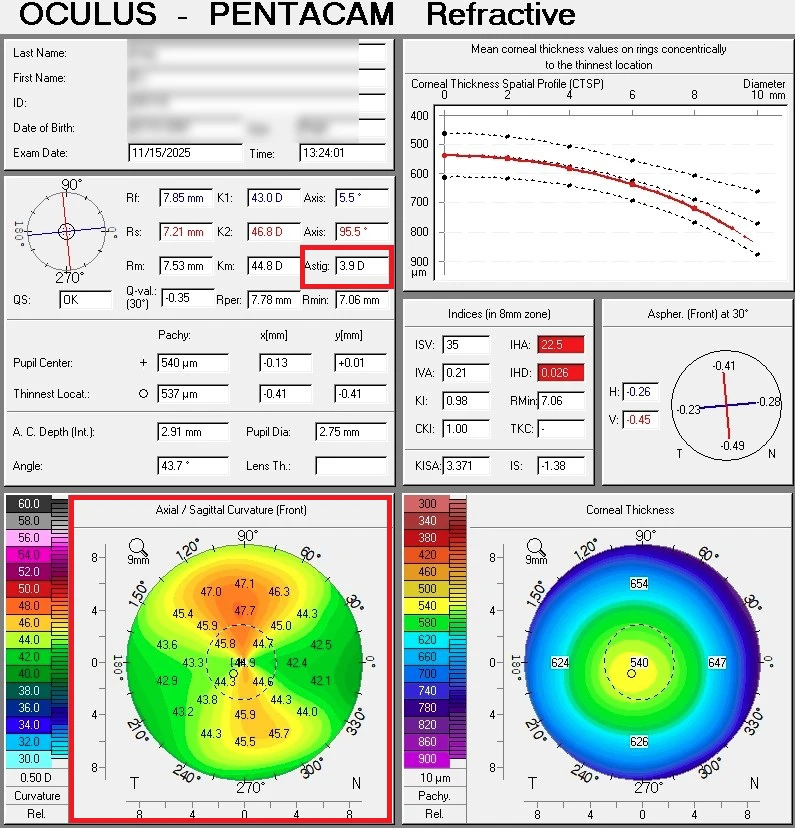The height and width of the screenshot is (828, 795).
Task: Click the Rper field showing 7.78 mm
Action: [x=273, y=300]
